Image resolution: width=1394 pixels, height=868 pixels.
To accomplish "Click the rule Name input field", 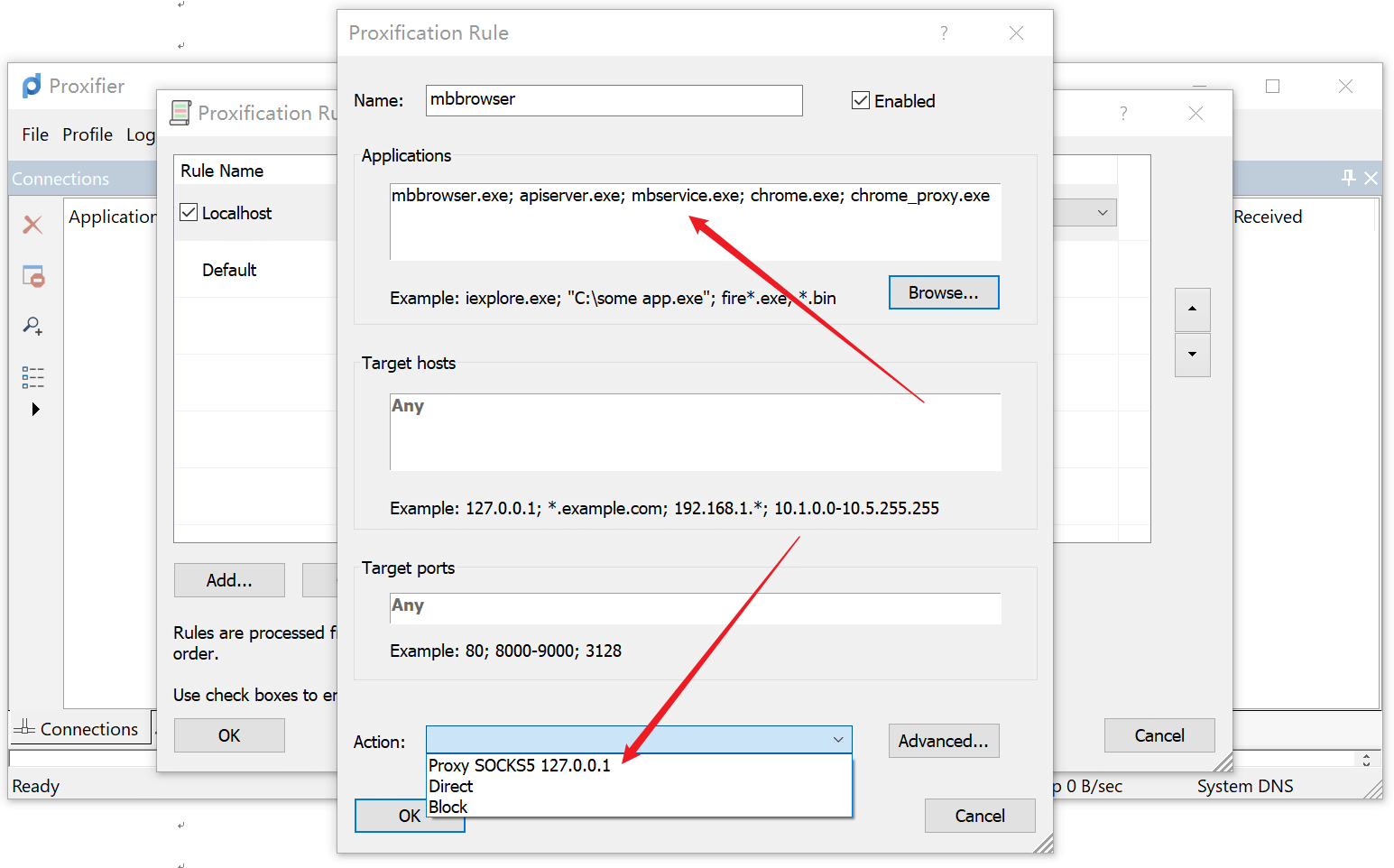I will tap(614, 100).
